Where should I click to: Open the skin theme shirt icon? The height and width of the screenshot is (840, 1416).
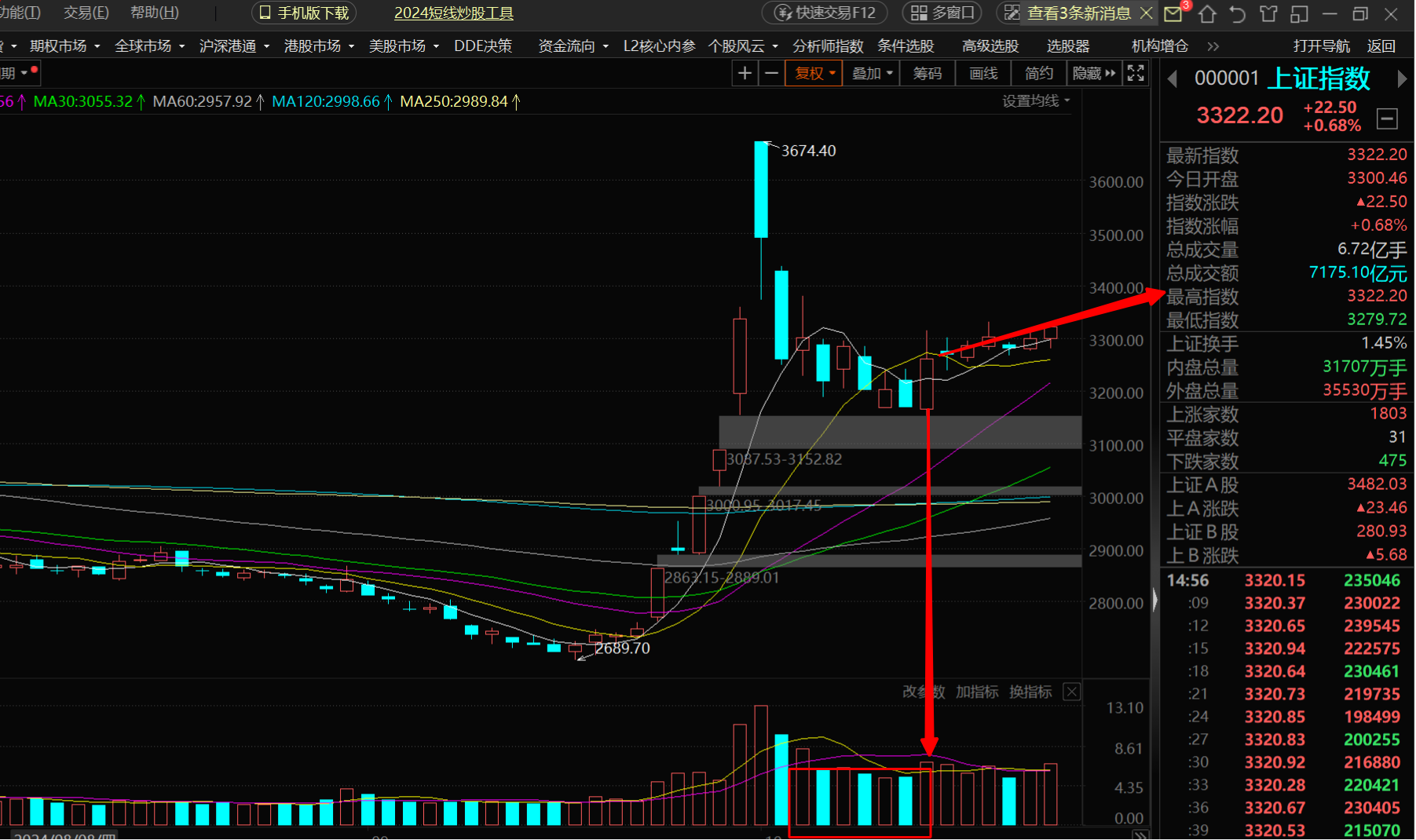[x=1268, y=13]
